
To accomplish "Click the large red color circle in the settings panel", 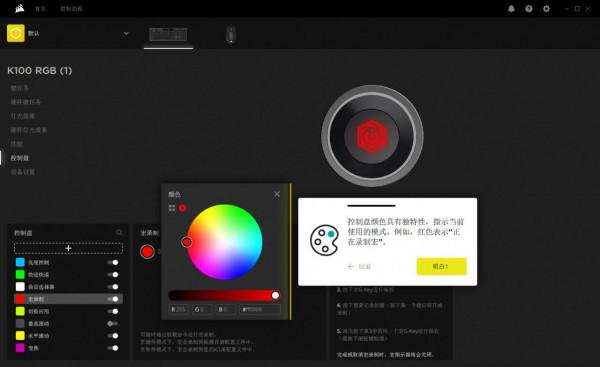I will coord(147,251).
